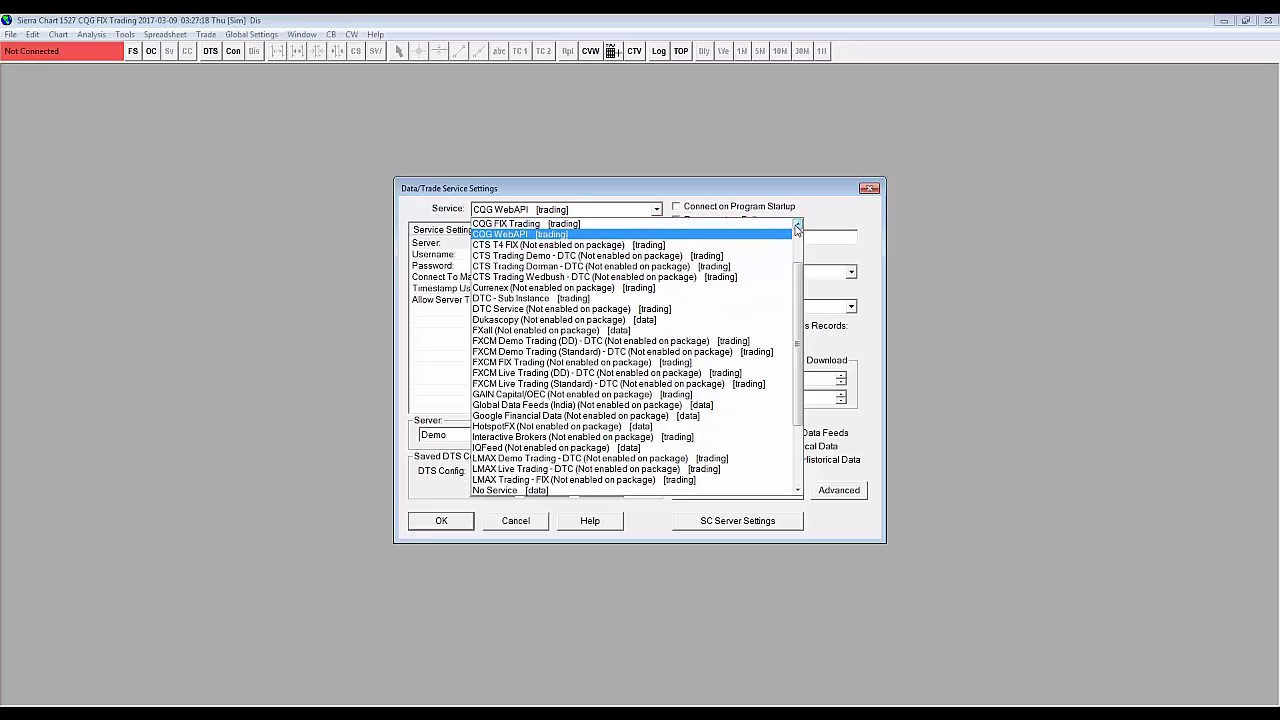The width and height of the screenshot is (1280, 720).
Task: Select the pointer arrow tool
Action: [399, 51]
